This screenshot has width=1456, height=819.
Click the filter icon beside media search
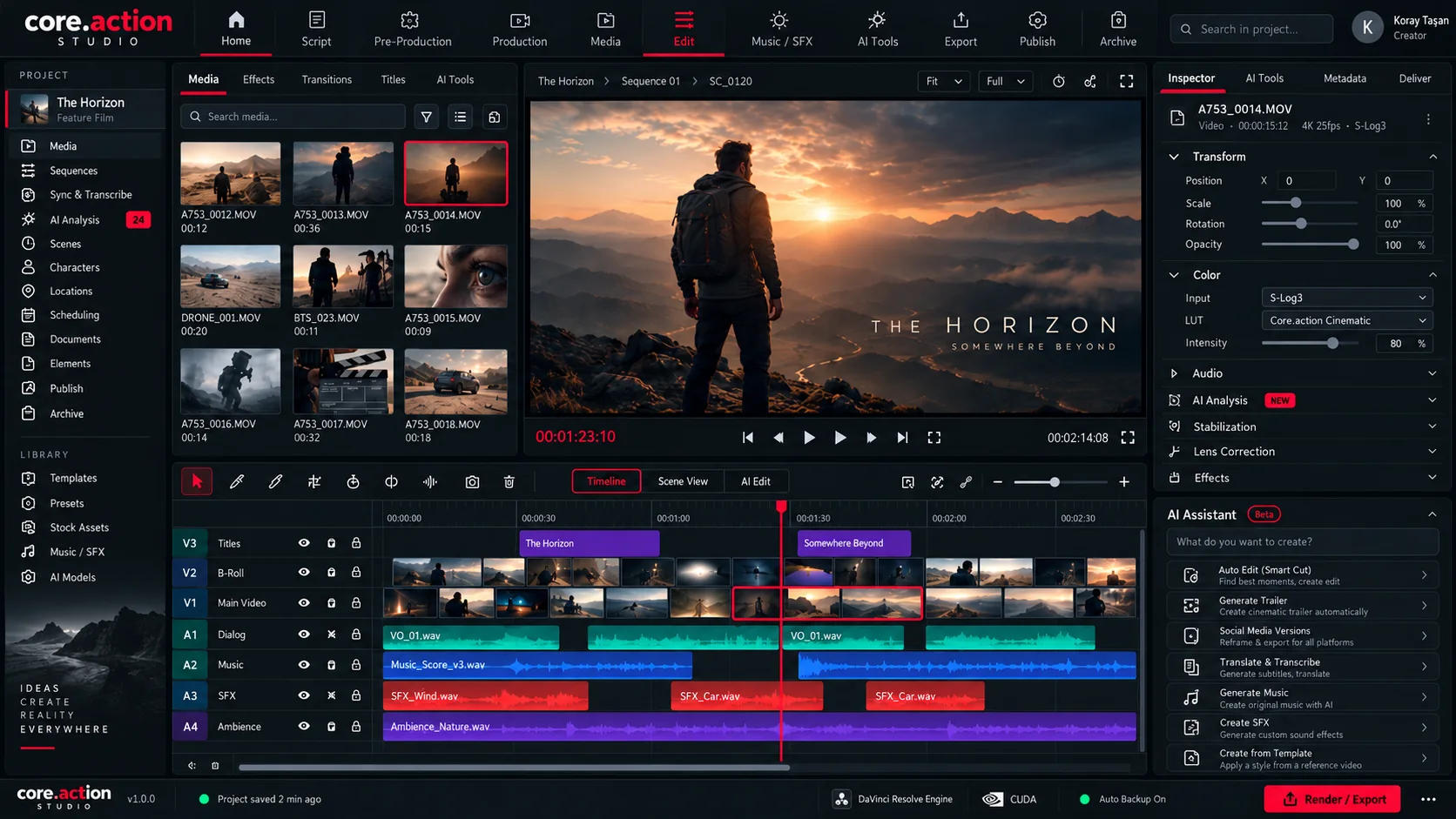pos(426,117)
